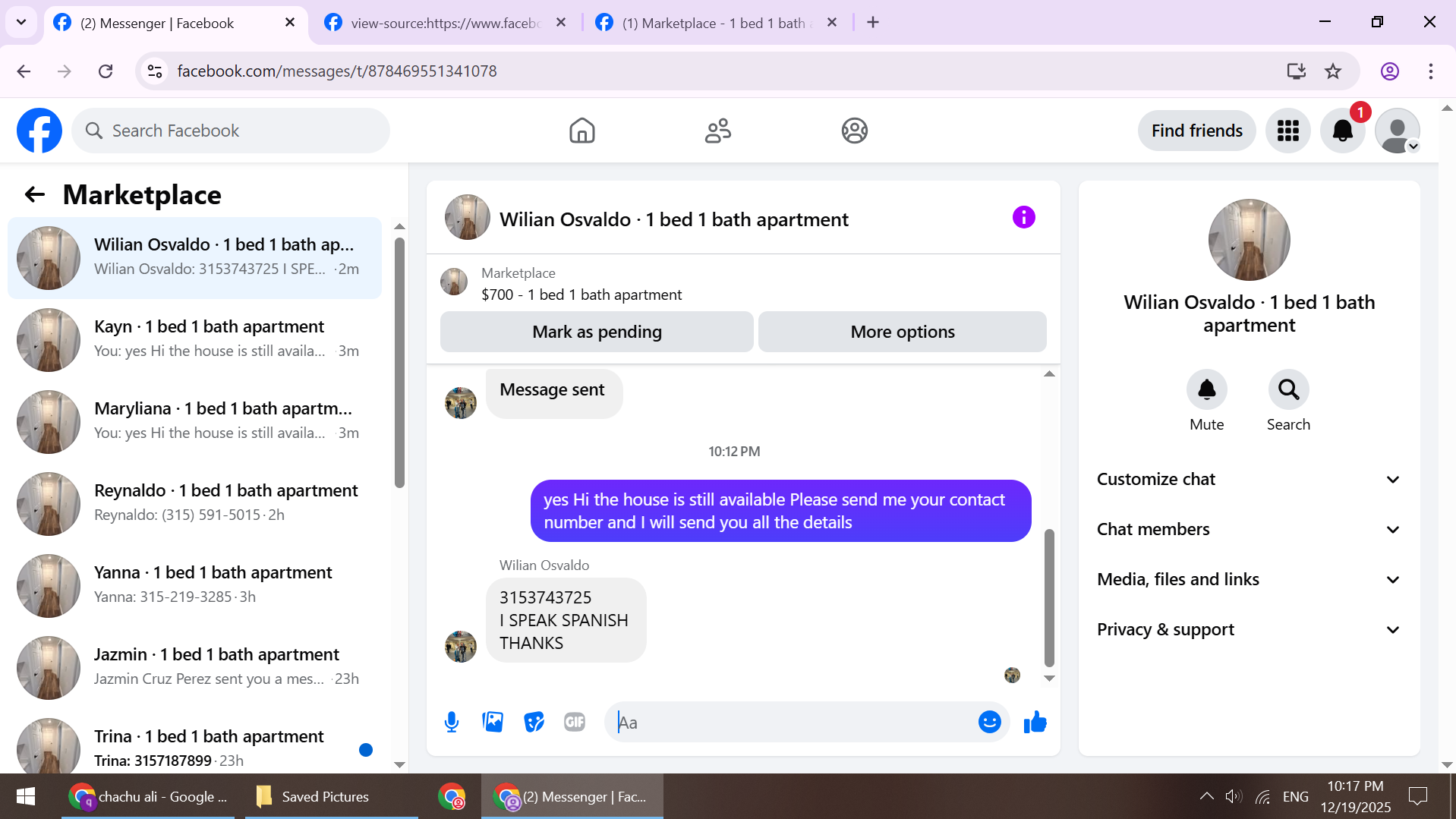Reload the page in browser
The height and width of the screenshot is (819, 1456).
106,71
